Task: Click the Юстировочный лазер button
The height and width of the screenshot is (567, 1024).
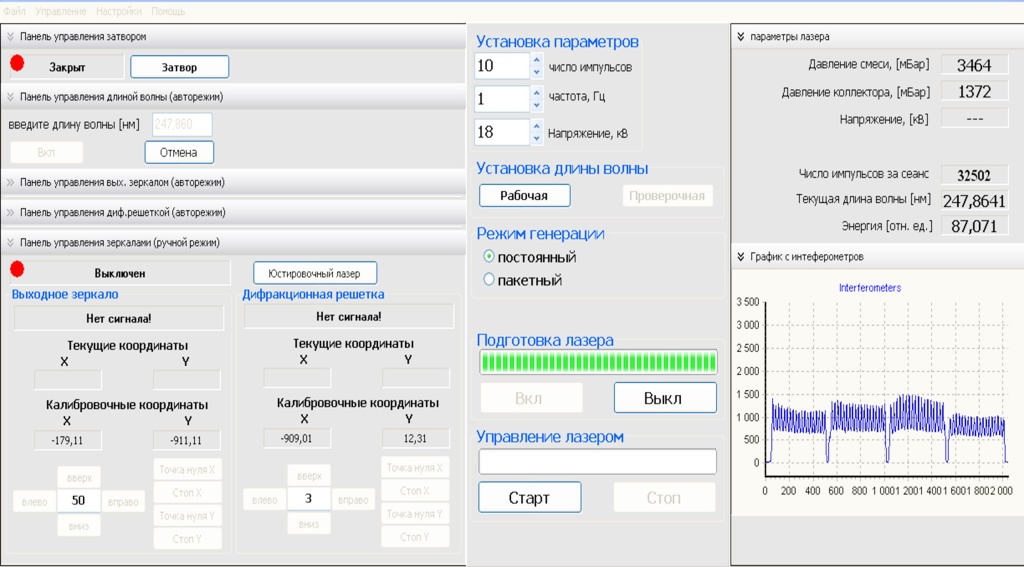Action: [315, 273]
